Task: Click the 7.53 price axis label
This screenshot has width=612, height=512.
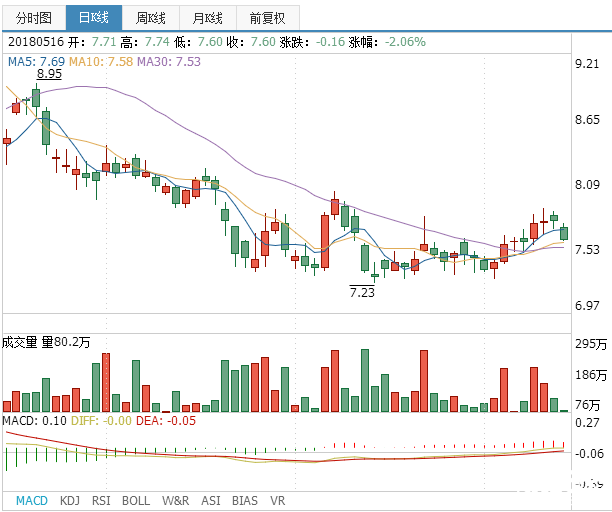Action: pos(587,249)
